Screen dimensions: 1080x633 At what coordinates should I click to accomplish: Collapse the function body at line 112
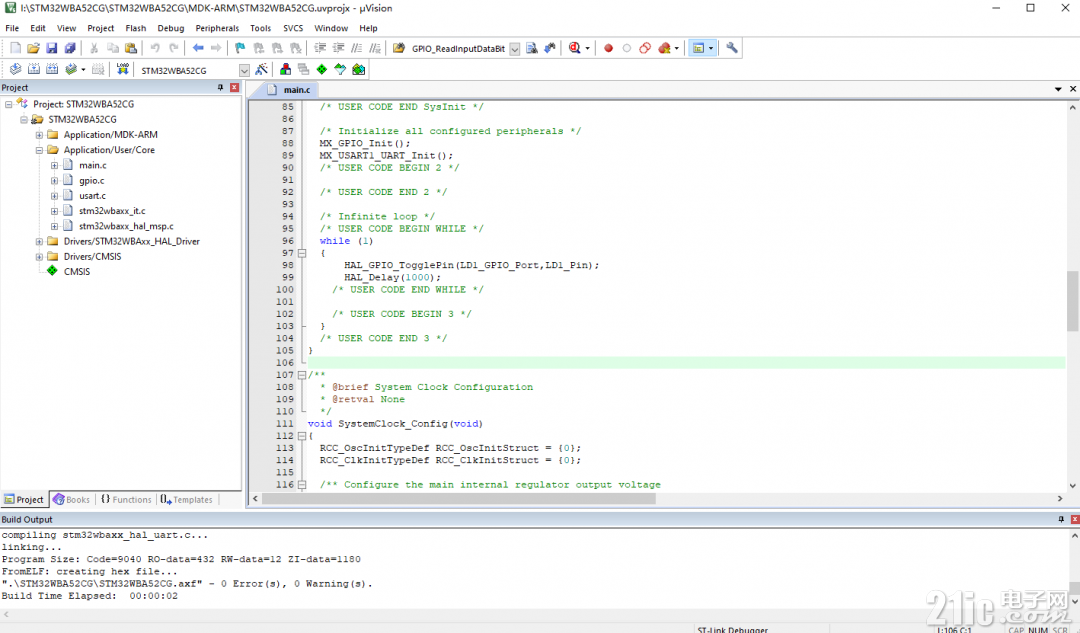click(x=302, y=436)
